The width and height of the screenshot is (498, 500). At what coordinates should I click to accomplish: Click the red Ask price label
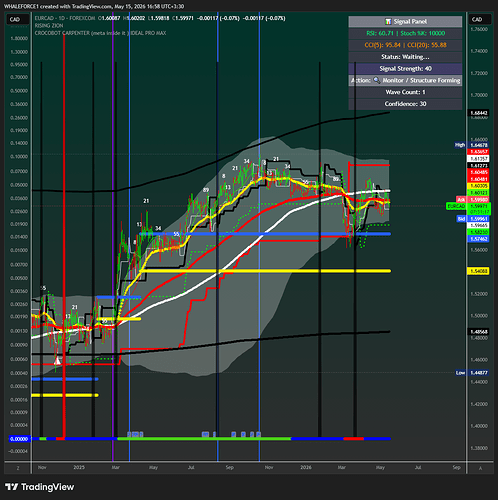(x=461, y=200)
